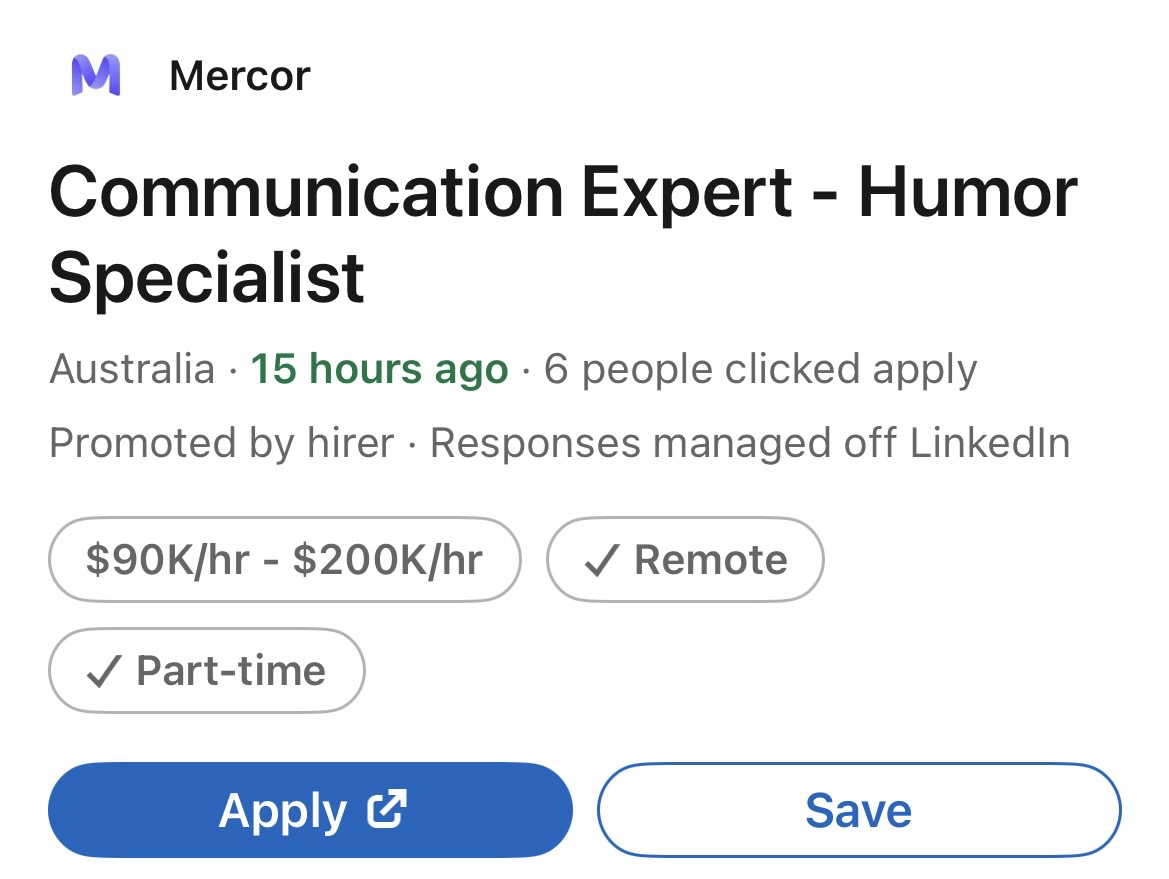The image size is (1169, 879).
Task: Toggle the Remote filter chip
Action: (x=685, y=560)
